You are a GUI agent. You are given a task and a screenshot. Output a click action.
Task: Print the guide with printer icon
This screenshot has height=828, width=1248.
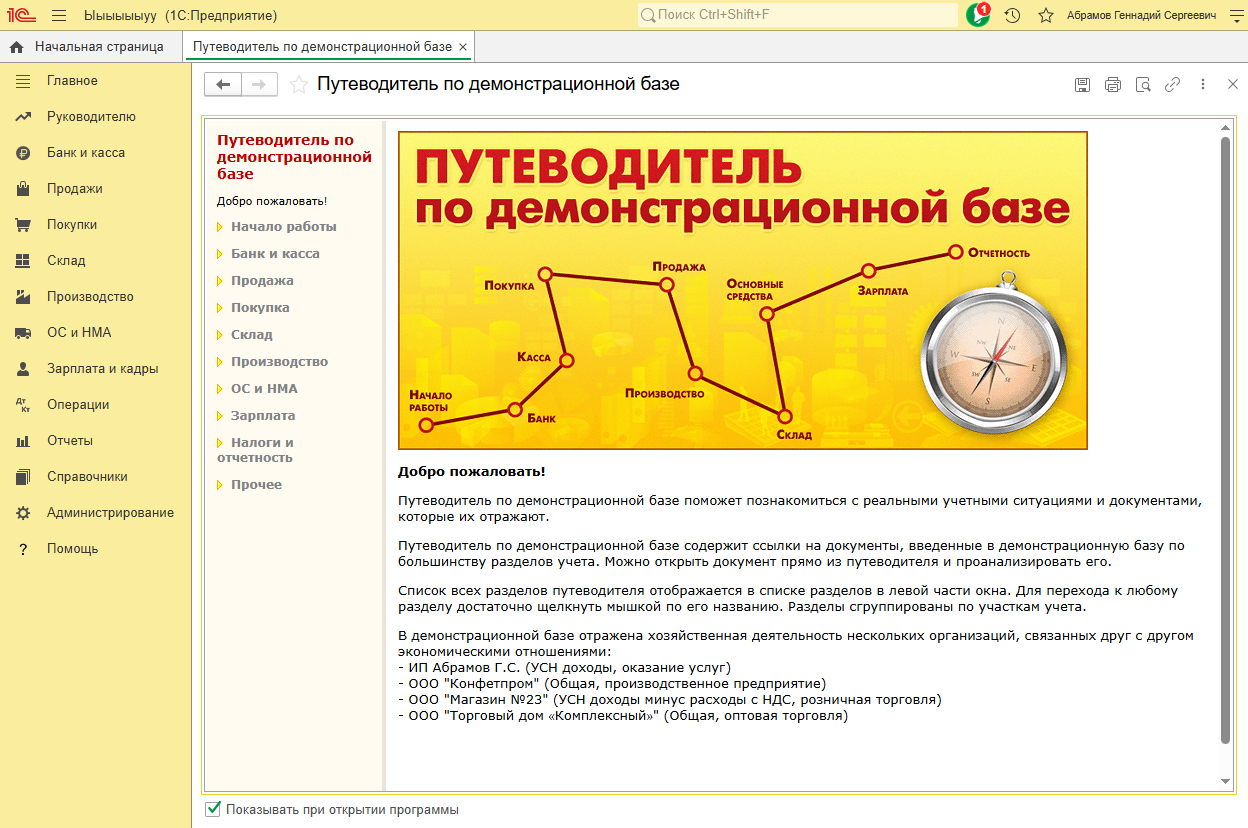tap(1113, 85)
